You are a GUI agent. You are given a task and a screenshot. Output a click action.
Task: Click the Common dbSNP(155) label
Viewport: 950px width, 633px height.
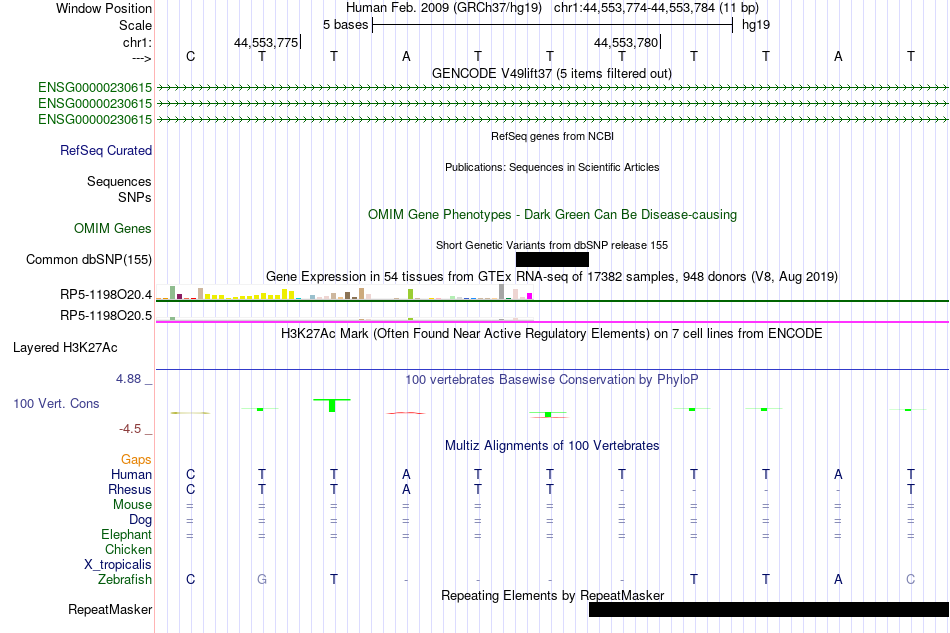89,259
